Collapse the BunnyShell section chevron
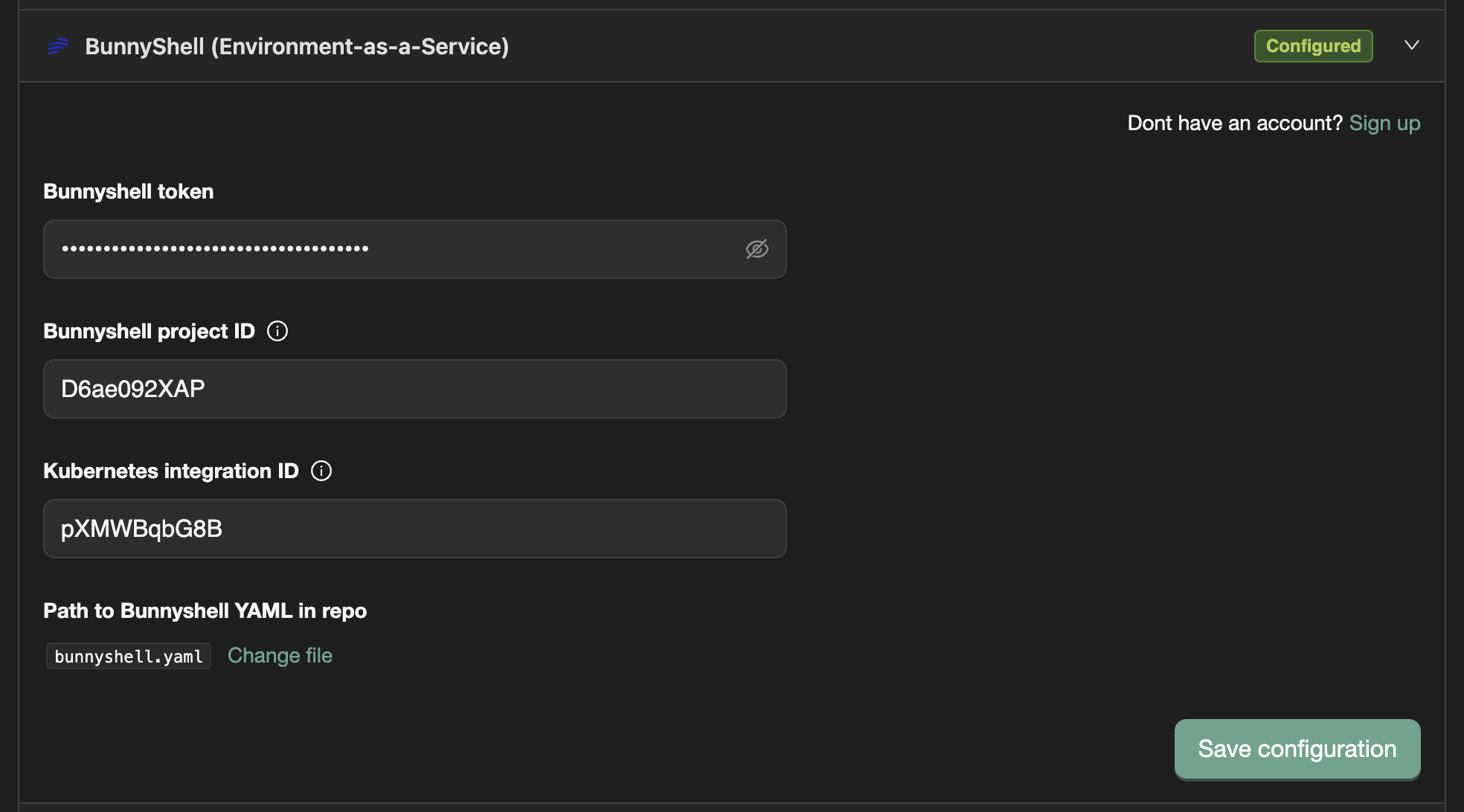Image resolution: width=1464 pixels, height=812 pixels. point(1411,45)
